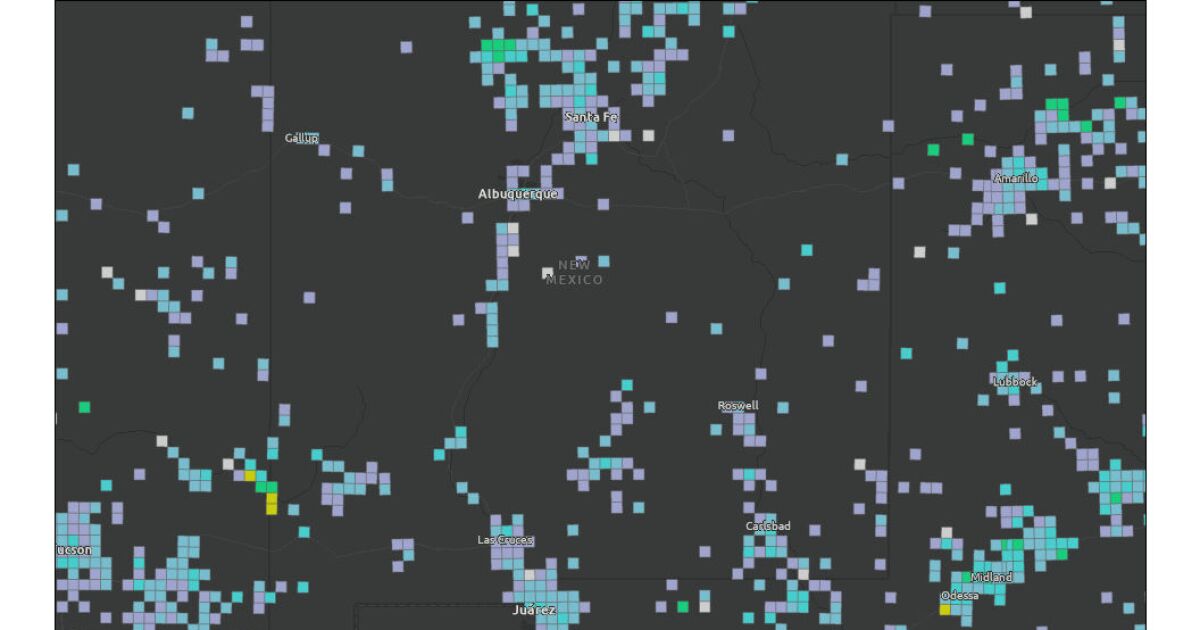Click the NEW MEXICO state label
Viewport: 1200px width, 630px height.
(x=574, y=272)
